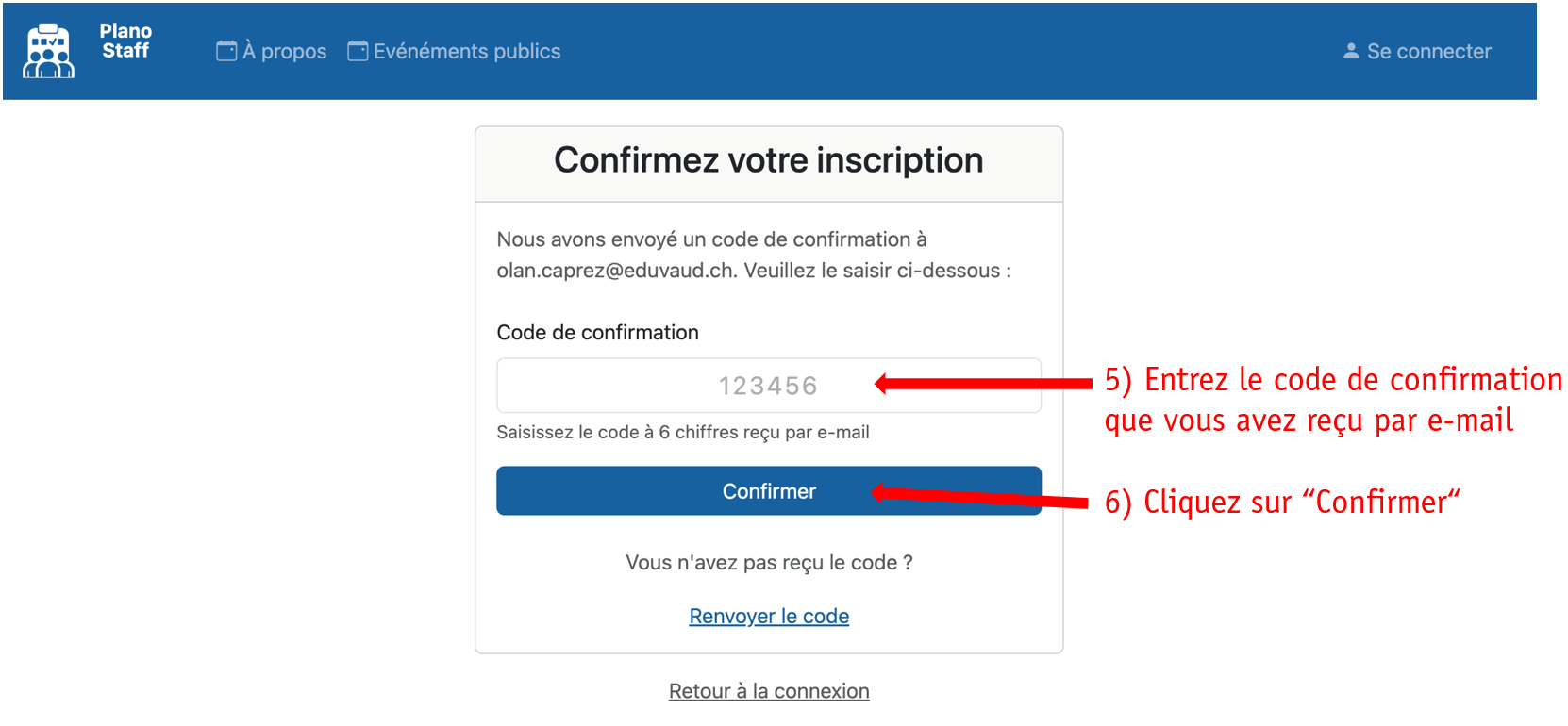The height and width of the screenshot is (726, 1568).
Task: Click the user icon beside Se connecter
Action: (x=1351, y=51)
